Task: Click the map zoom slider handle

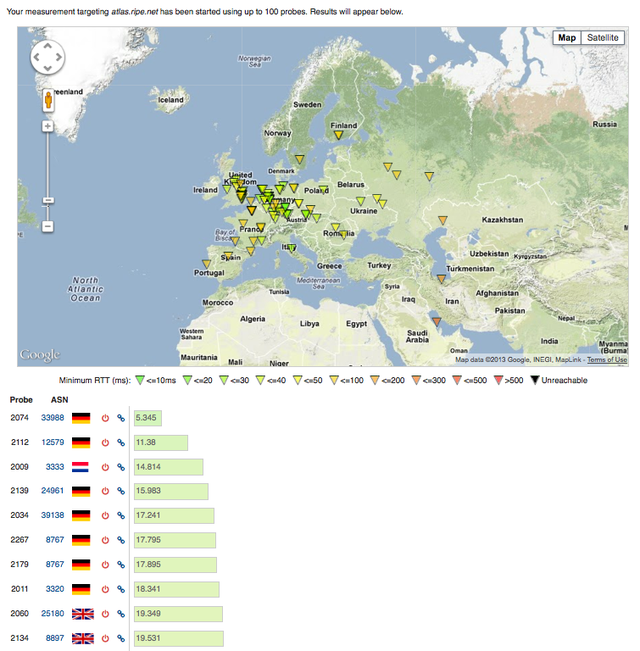Action: click(48, 201)
